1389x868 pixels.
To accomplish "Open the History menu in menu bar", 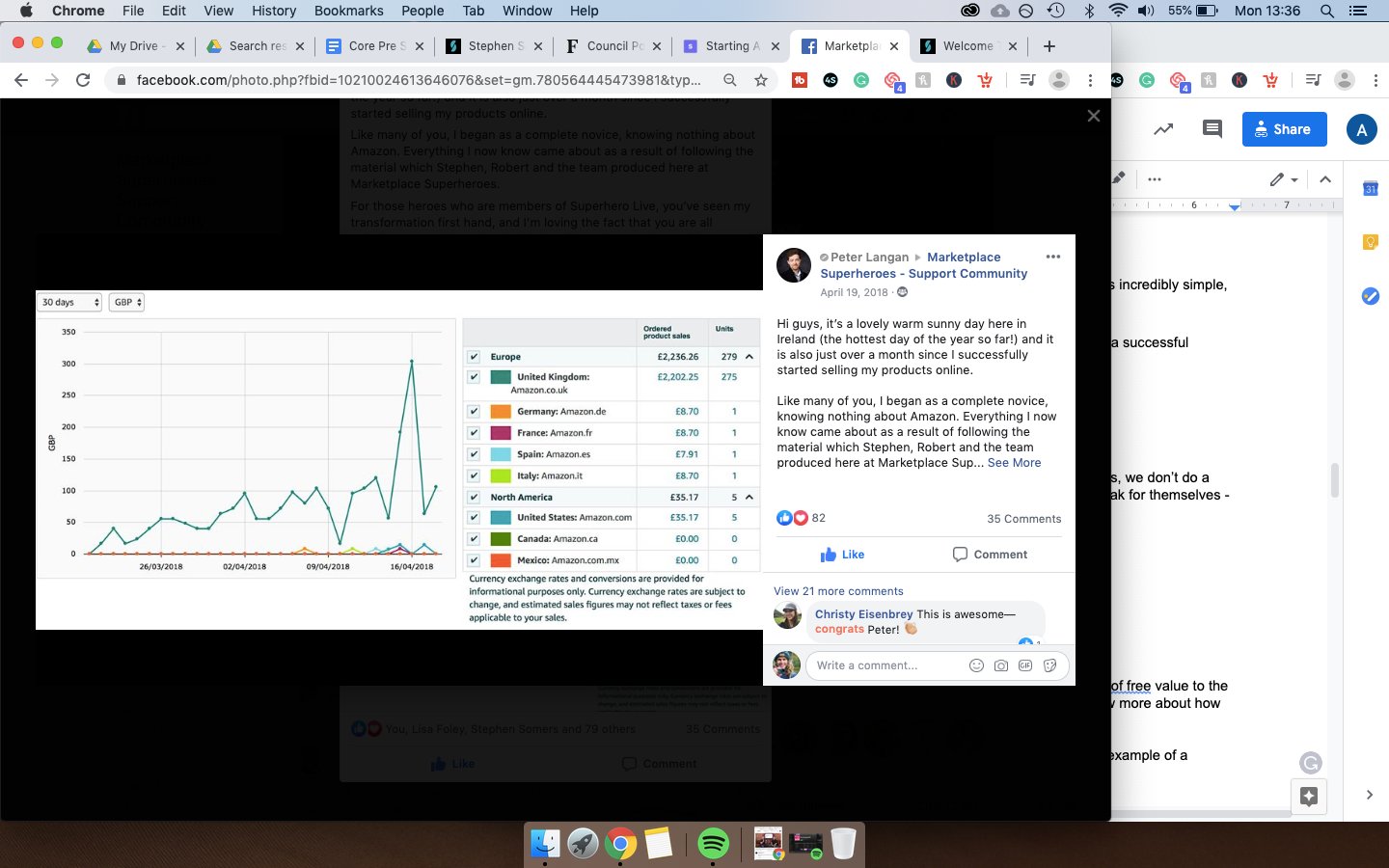I will (x=274, y=11).
